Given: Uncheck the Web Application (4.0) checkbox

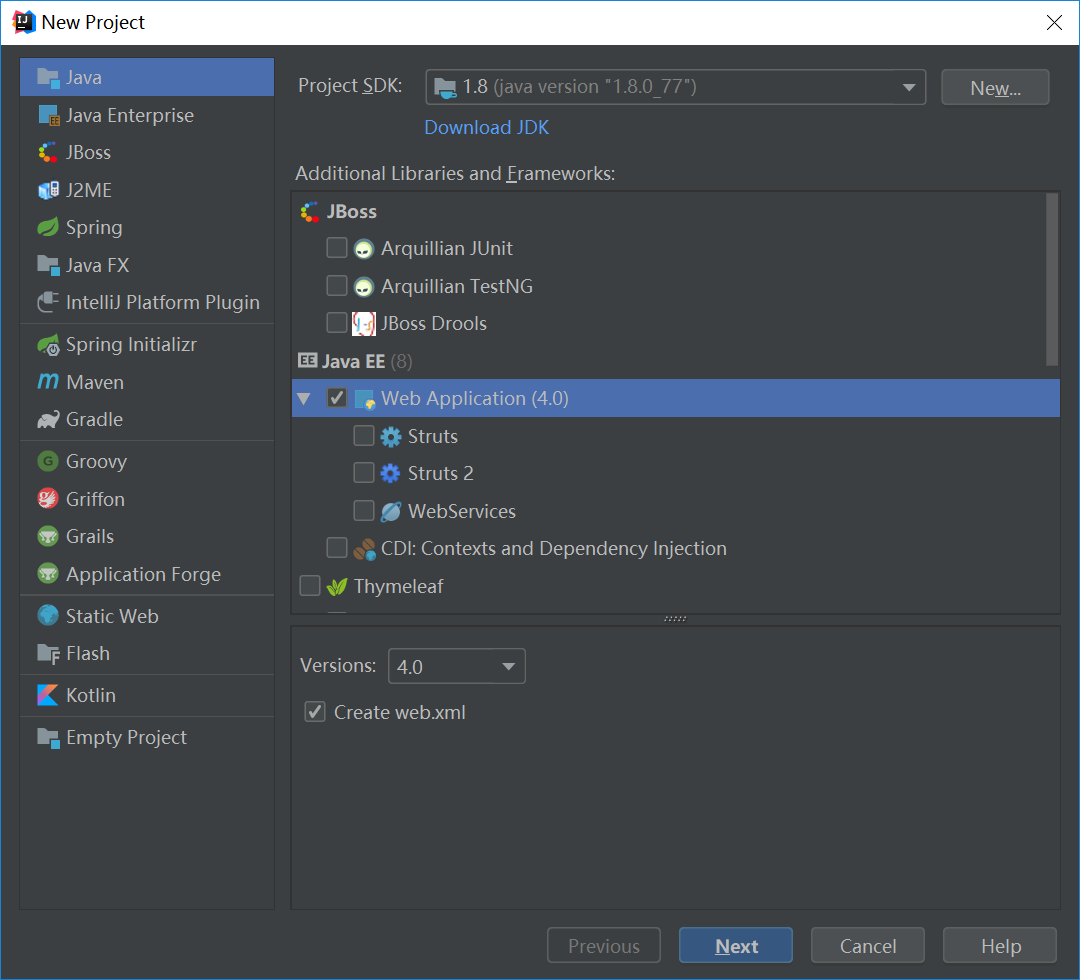Looking at the screenshot, I should (x=337, y=398).
